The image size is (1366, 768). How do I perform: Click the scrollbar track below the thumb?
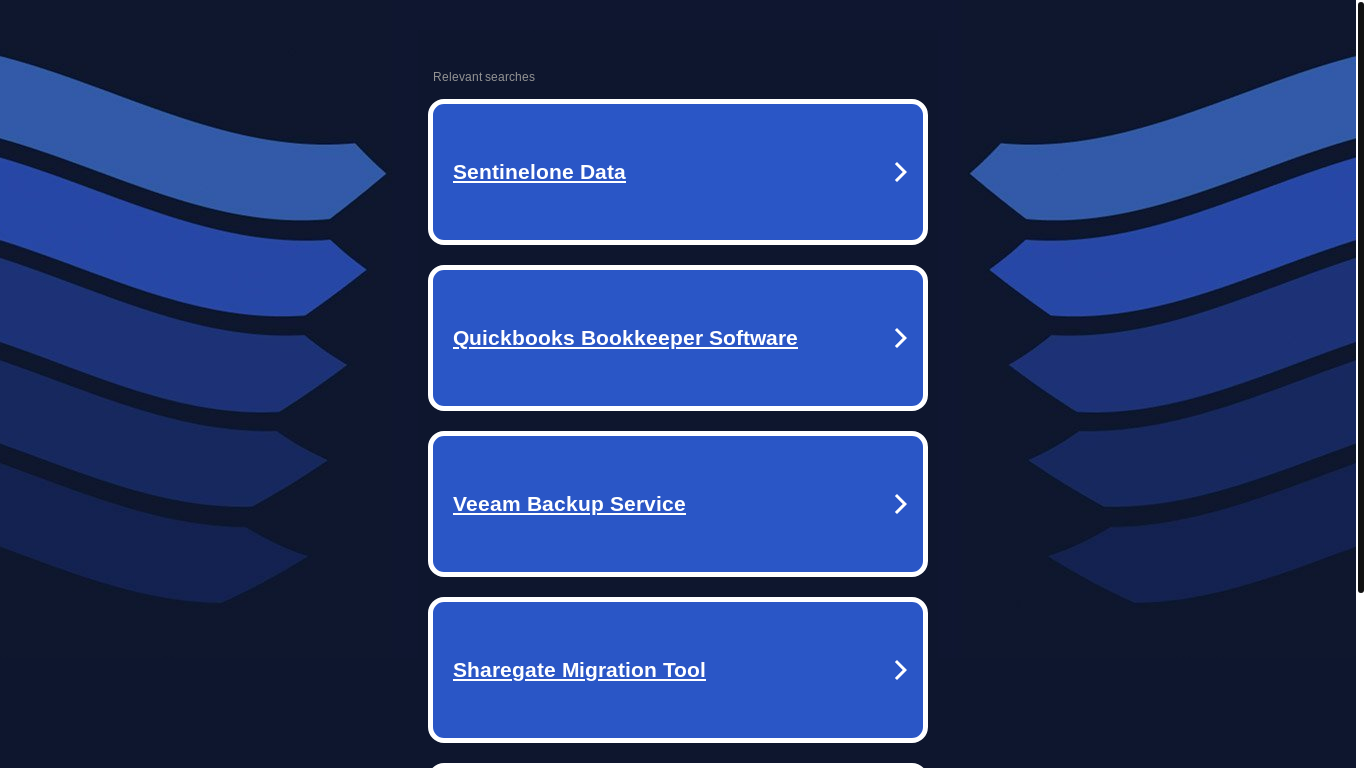point(1361,680)
